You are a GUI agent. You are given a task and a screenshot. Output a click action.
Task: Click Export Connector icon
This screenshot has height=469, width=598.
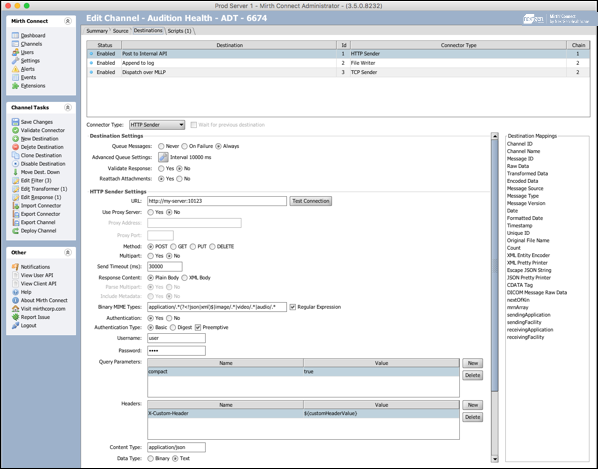[x=15, y=214]
